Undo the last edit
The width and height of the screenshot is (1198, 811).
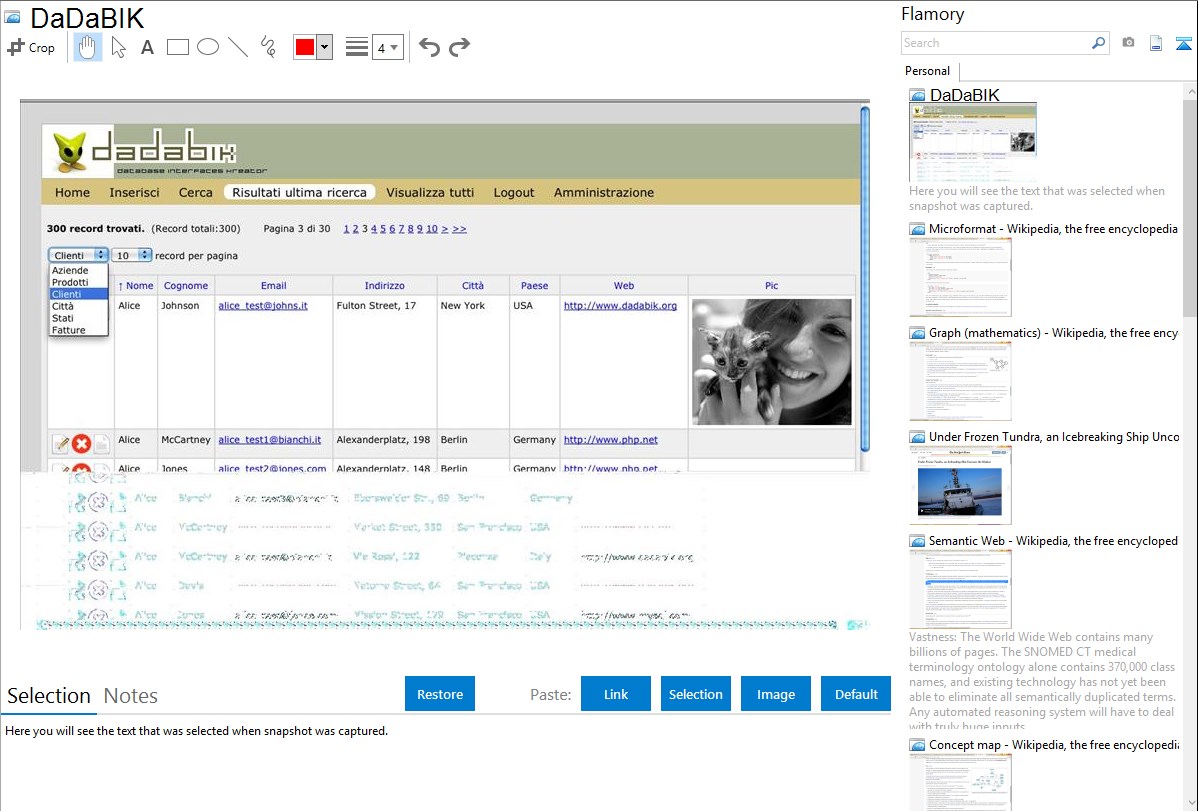[x=429, y=47]
